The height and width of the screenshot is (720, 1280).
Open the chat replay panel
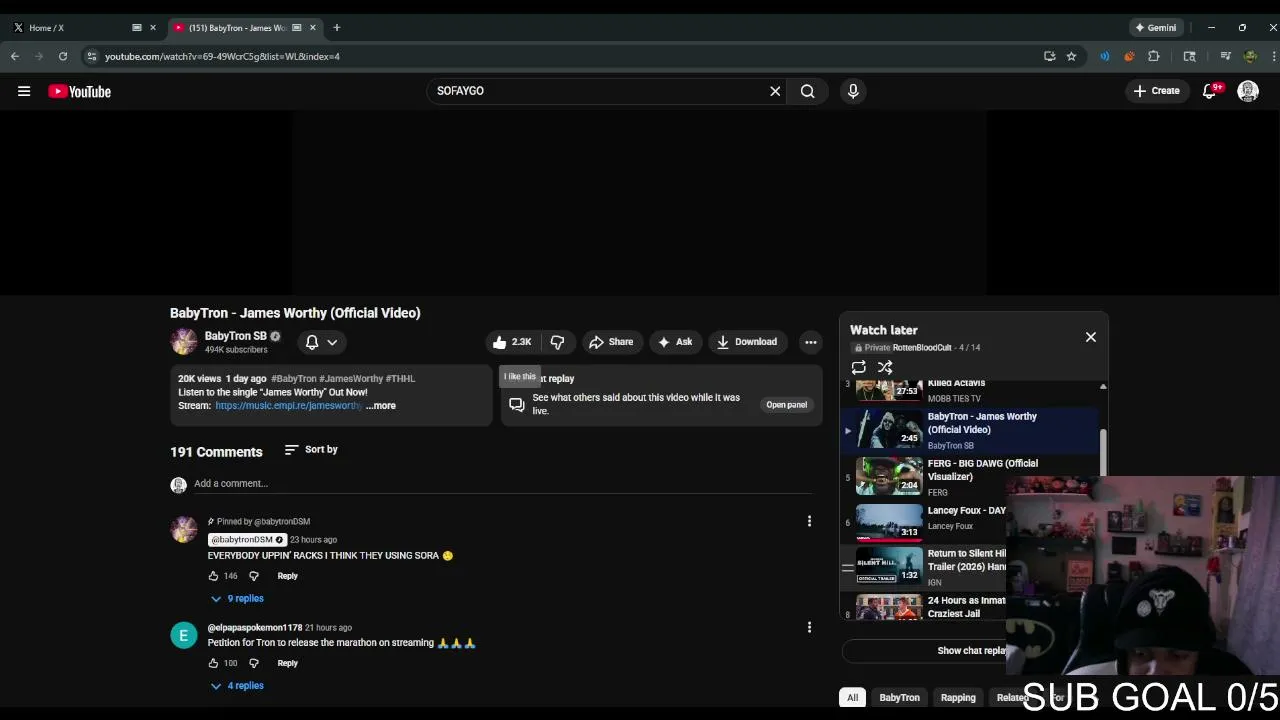pos(786,405)
